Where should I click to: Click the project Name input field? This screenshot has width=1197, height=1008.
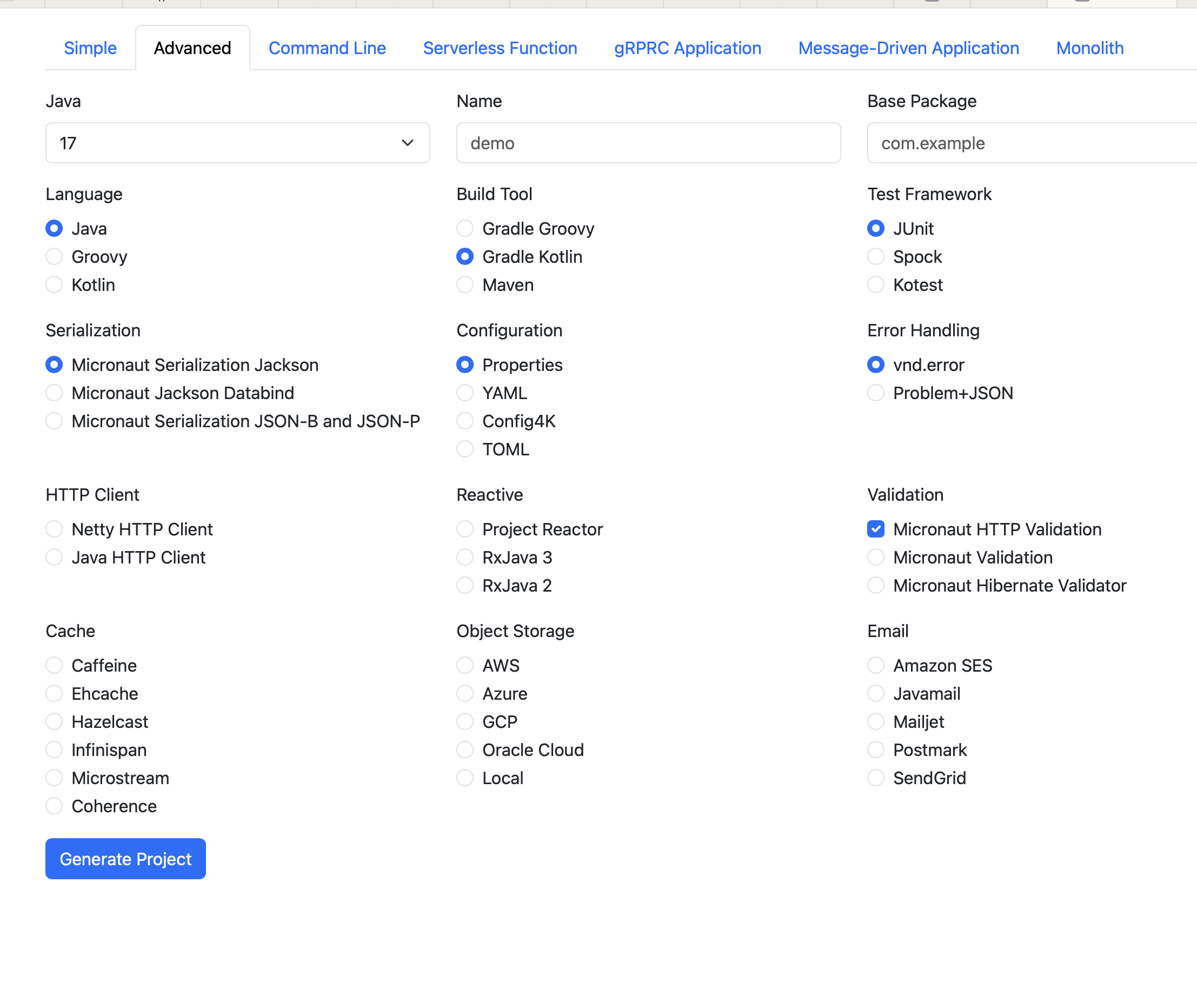(x=648, y=143)
